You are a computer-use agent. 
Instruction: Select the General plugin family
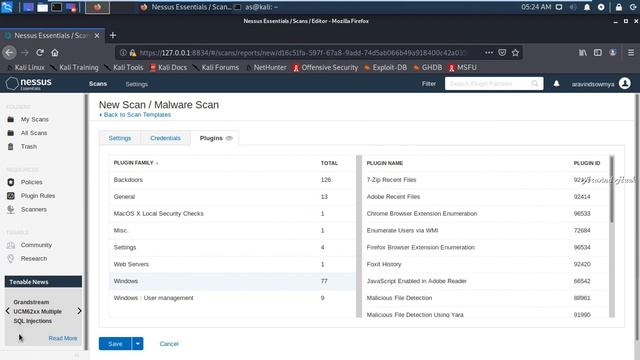click(x=232, y=196)
